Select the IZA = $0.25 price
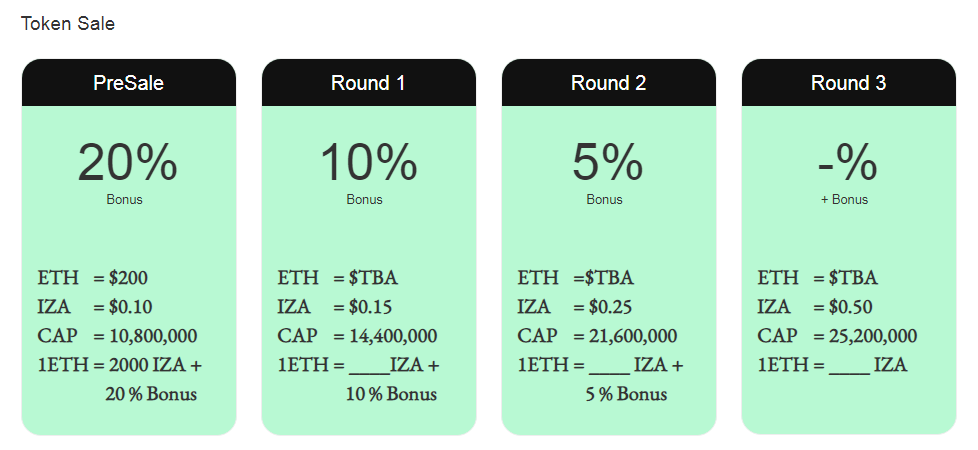 click(x=575, y=307)
